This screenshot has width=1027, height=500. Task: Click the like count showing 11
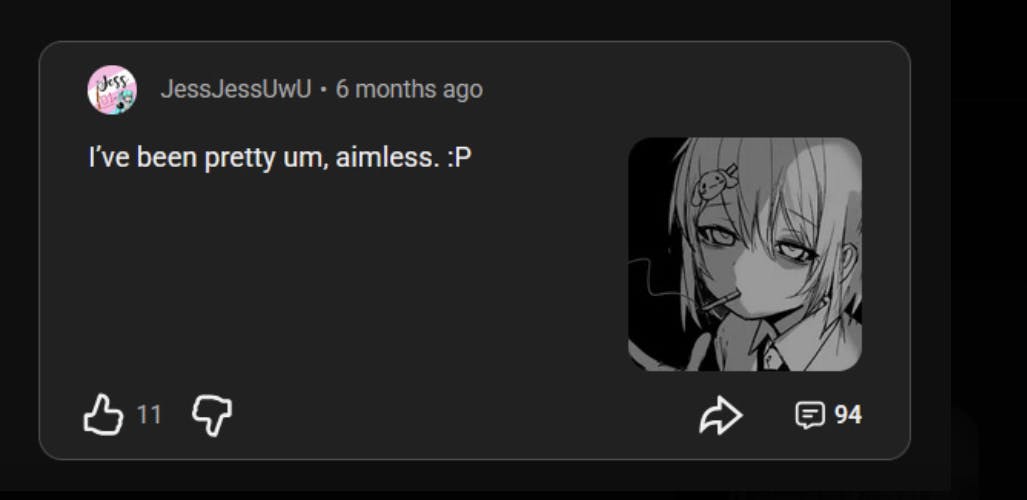click(149, 415)
